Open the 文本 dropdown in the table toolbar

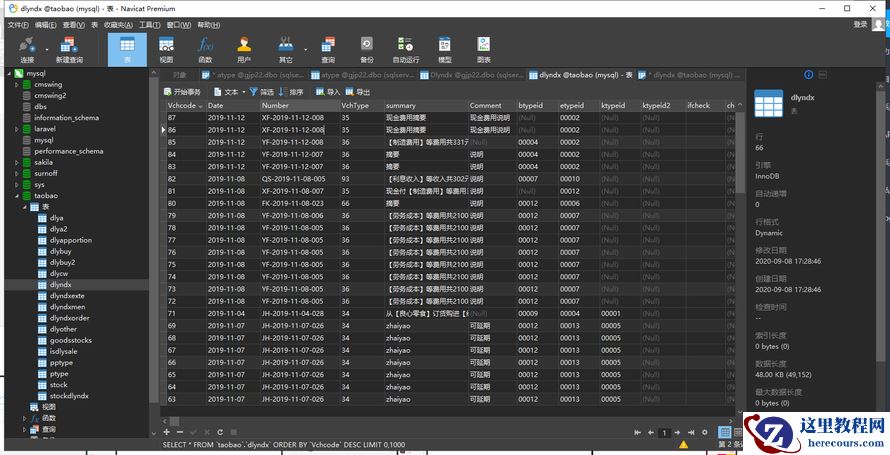point(228,91)
